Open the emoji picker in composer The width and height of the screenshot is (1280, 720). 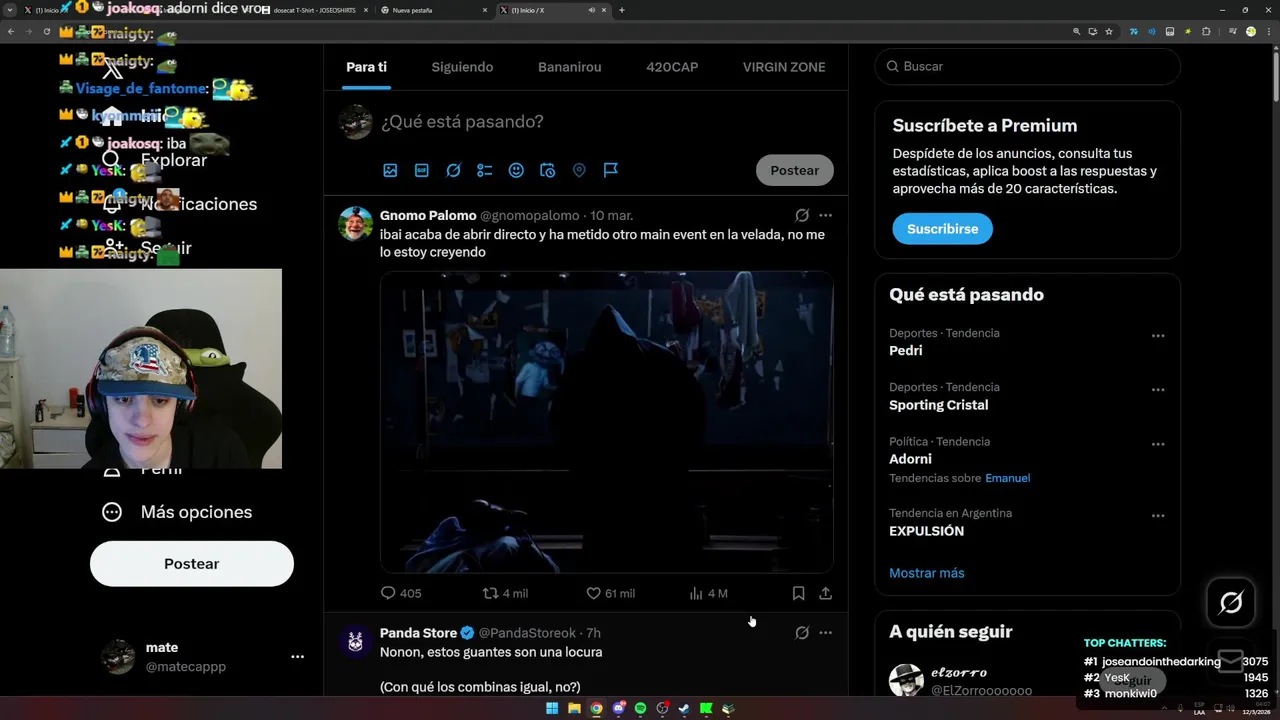tap(516, 170)
